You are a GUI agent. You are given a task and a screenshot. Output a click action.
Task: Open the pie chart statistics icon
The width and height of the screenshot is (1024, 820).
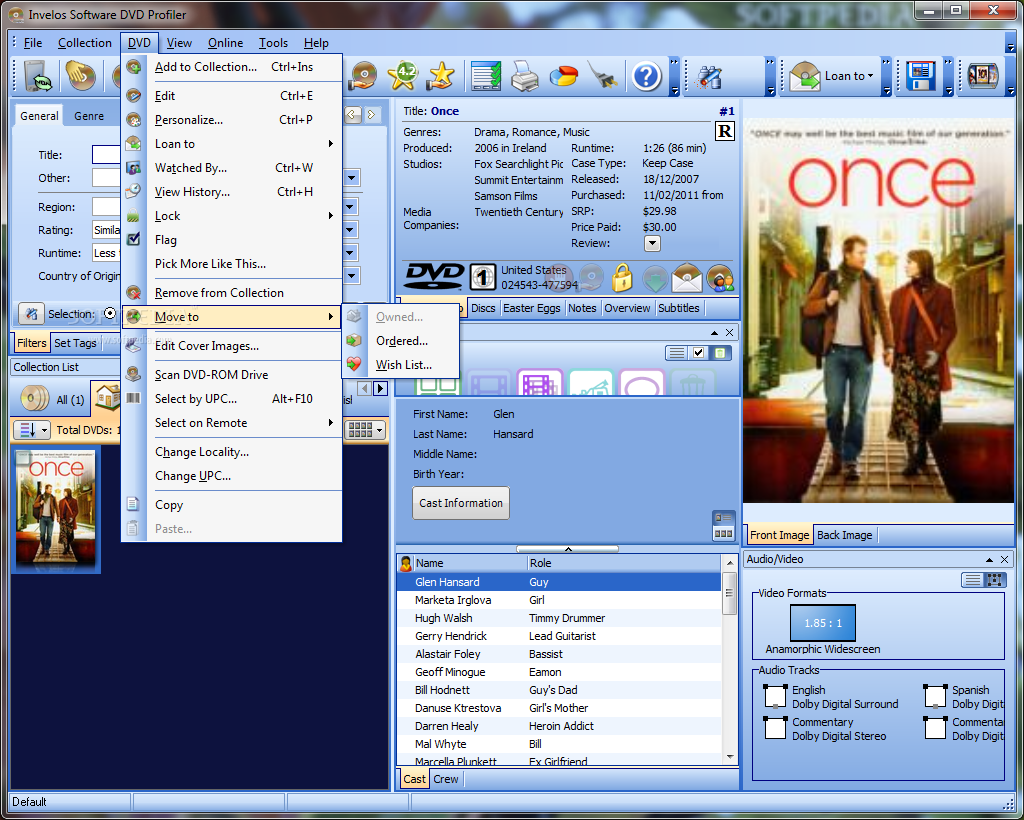[563, 76]
